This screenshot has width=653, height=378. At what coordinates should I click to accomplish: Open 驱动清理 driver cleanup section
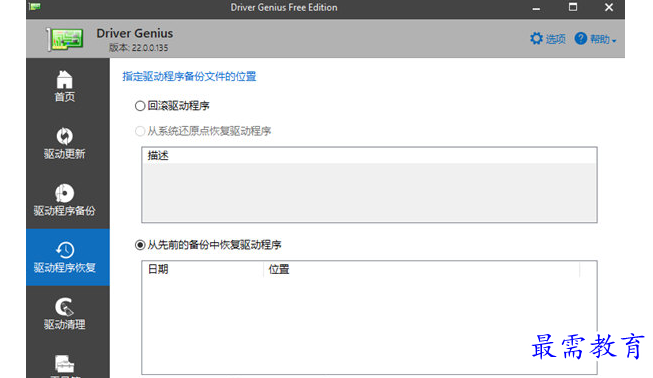tap(65, 314)
